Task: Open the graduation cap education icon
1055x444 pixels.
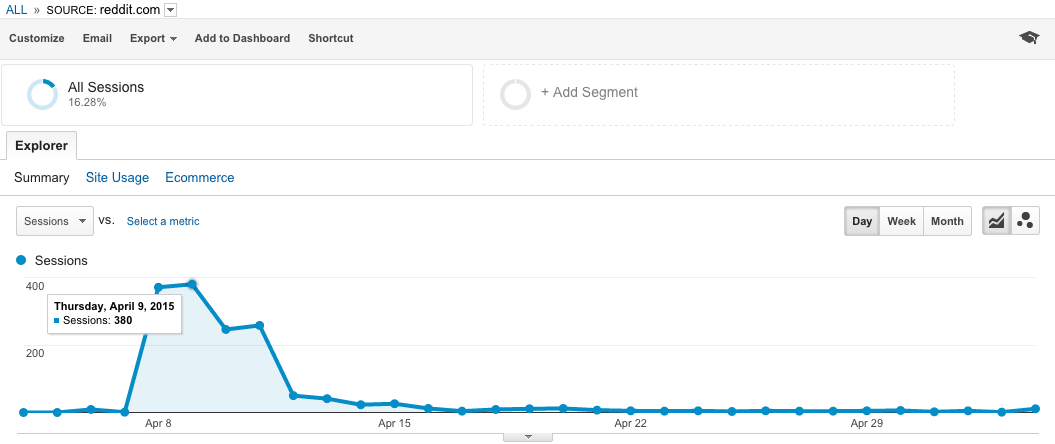Action: click(x=1029, y=38)
